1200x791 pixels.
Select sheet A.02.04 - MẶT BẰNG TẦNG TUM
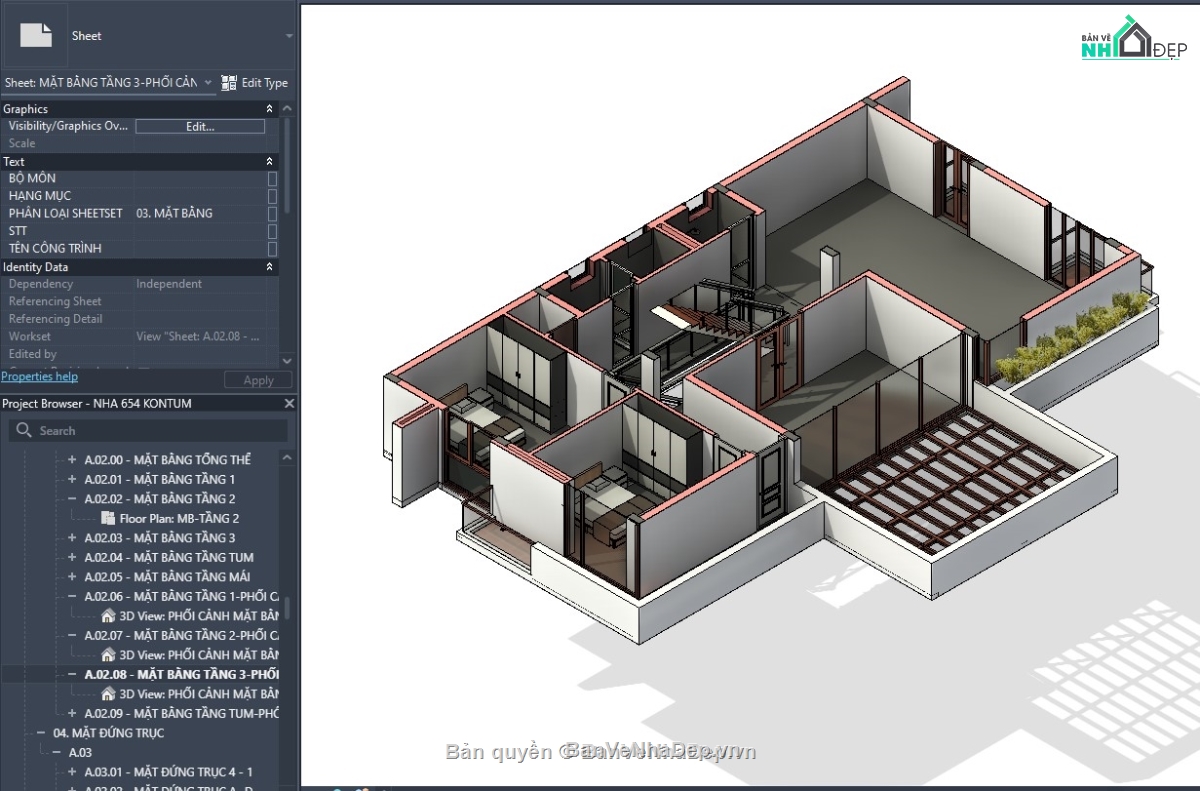click(169, 557)
